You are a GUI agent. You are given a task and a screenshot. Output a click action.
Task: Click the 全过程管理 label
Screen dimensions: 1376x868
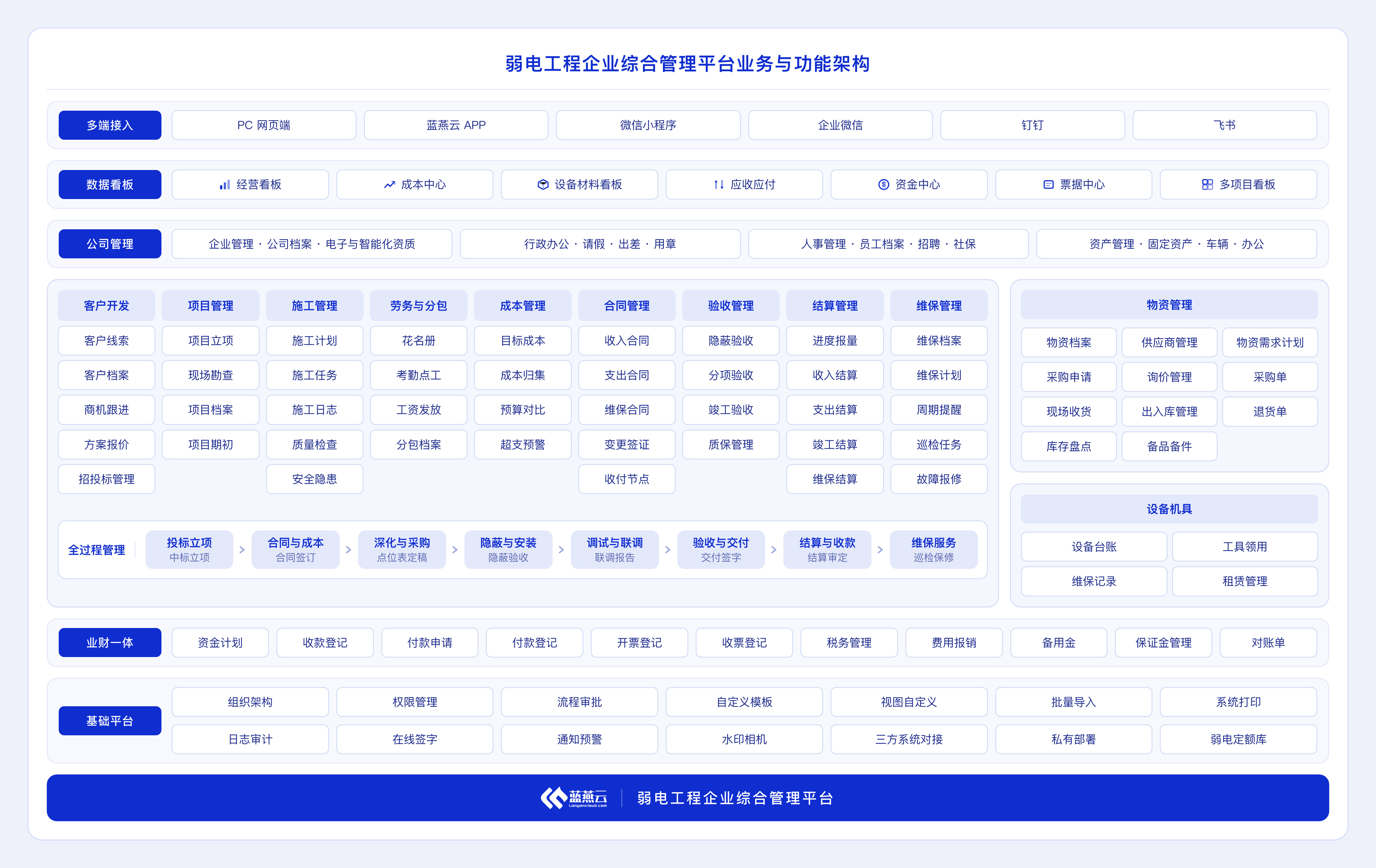[x=97, y=550]
